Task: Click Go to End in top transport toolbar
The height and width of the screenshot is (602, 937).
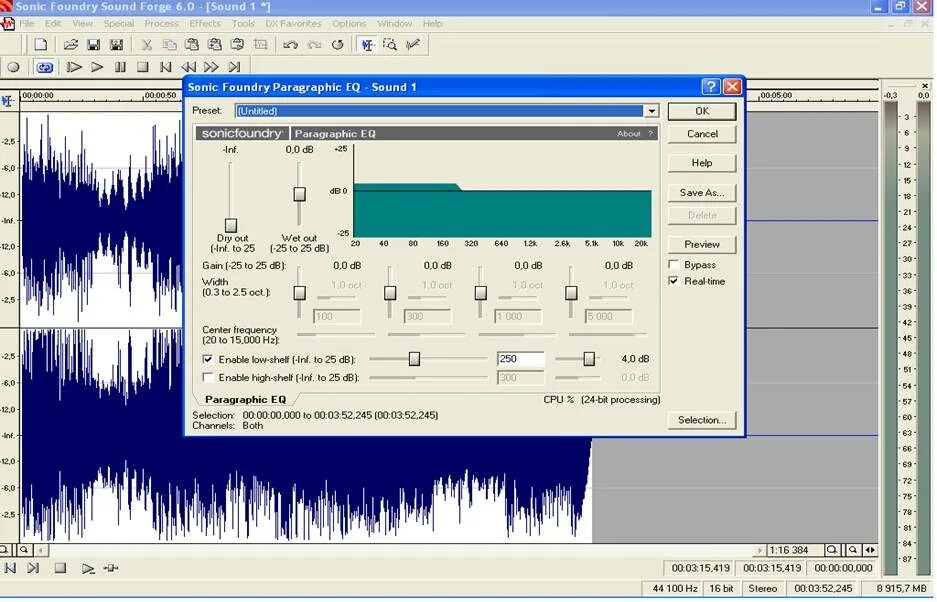Action: pos(234,68)
